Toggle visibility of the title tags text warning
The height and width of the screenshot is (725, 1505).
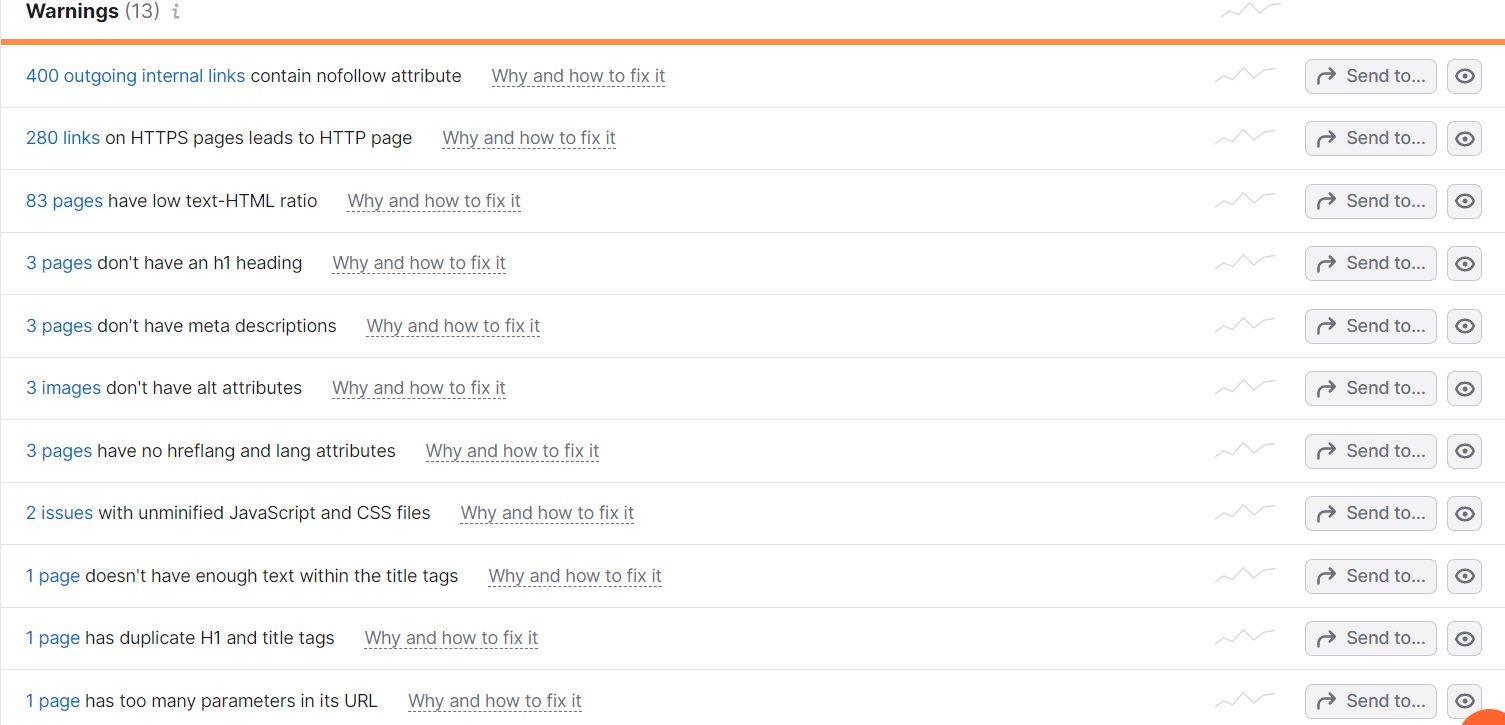pos(1464,576)
